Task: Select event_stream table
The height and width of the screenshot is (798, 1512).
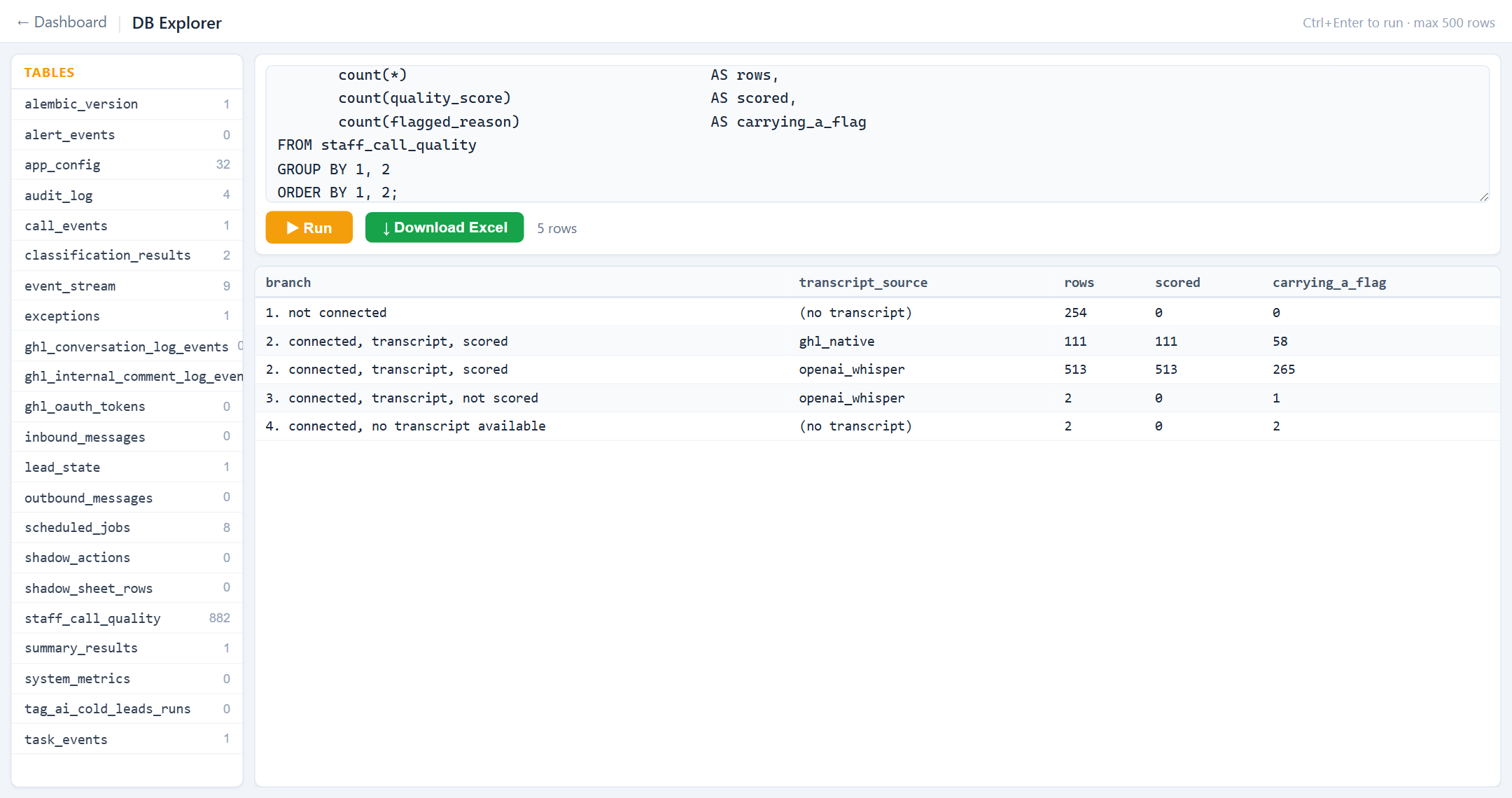Action: click(x=127, y=286)
